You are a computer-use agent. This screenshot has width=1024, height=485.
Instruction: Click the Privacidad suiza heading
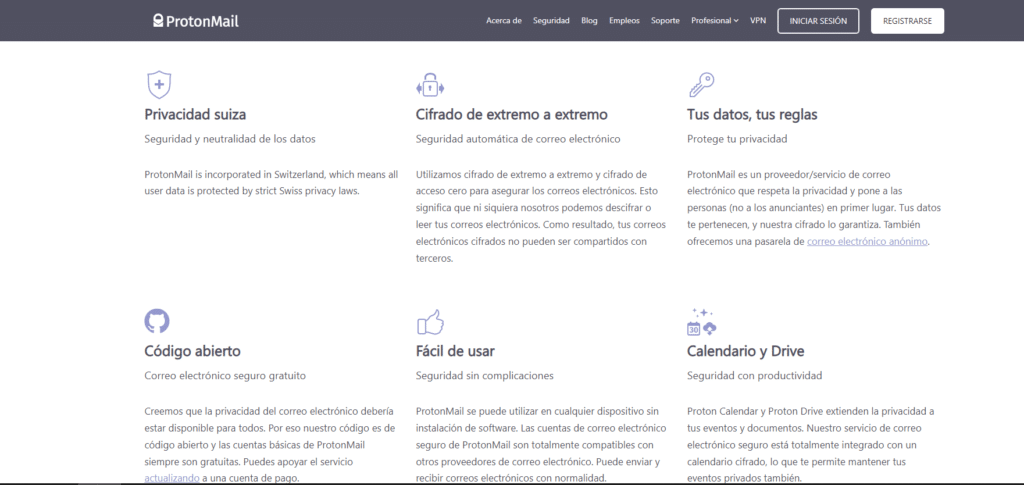[195, 115]
